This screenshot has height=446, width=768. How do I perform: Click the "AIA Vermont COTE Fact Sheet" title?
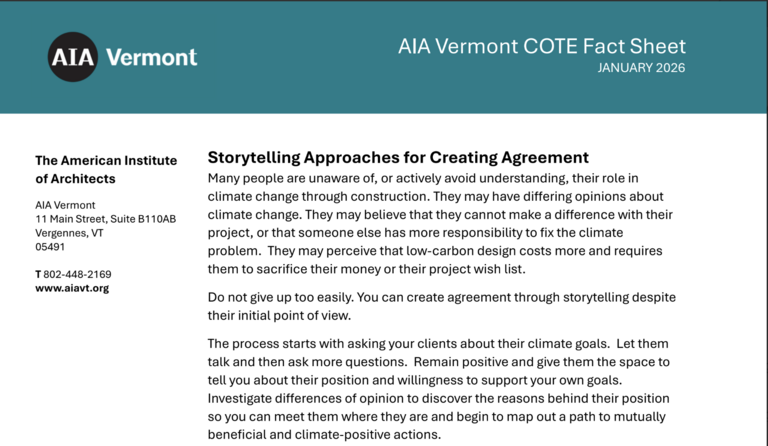point(541,46)
